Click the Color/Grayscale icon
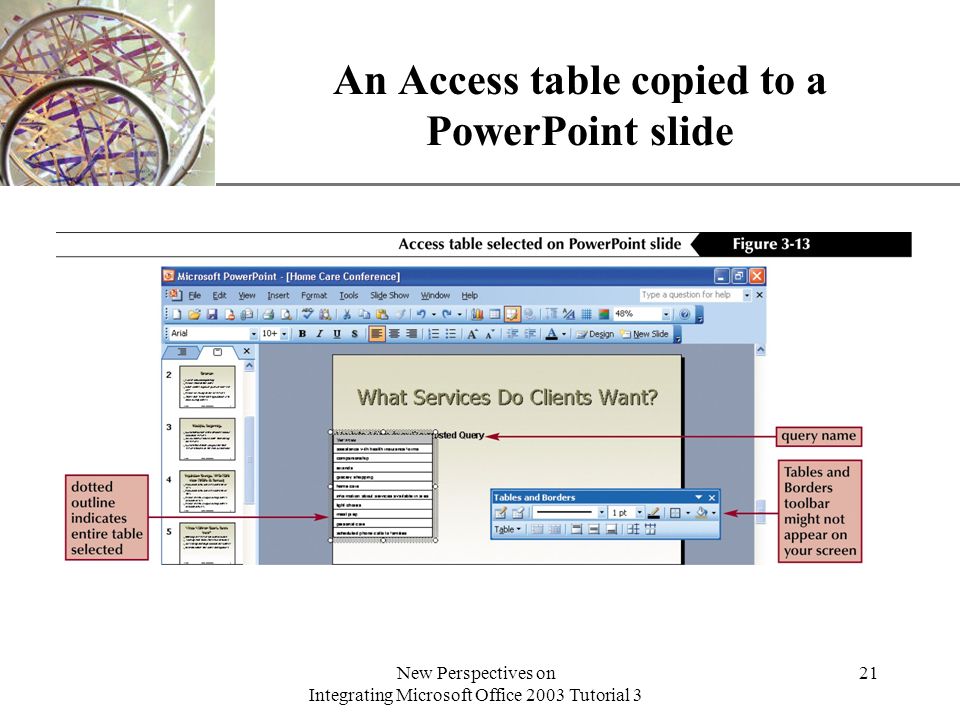960x720 pixels. tap(604, 315)
